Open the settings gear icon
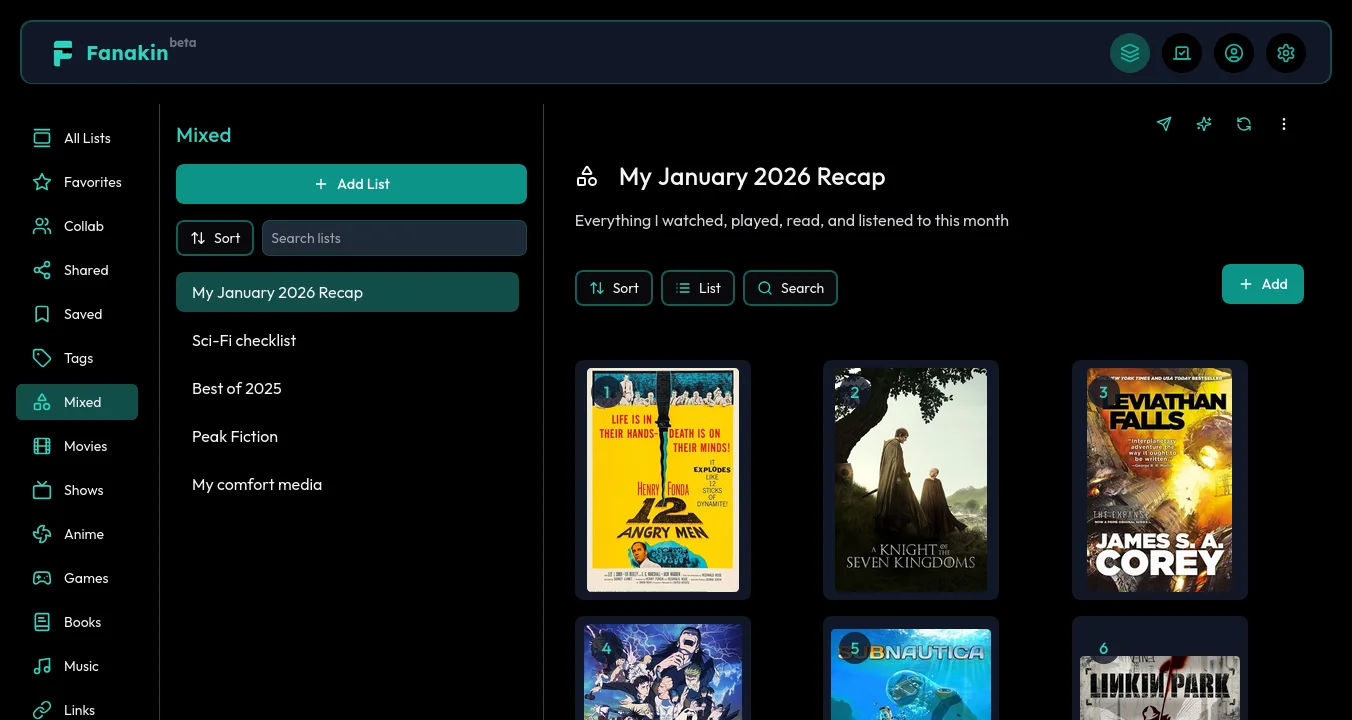Viewport: 1352px width, 720px height. pos(1286,53)
